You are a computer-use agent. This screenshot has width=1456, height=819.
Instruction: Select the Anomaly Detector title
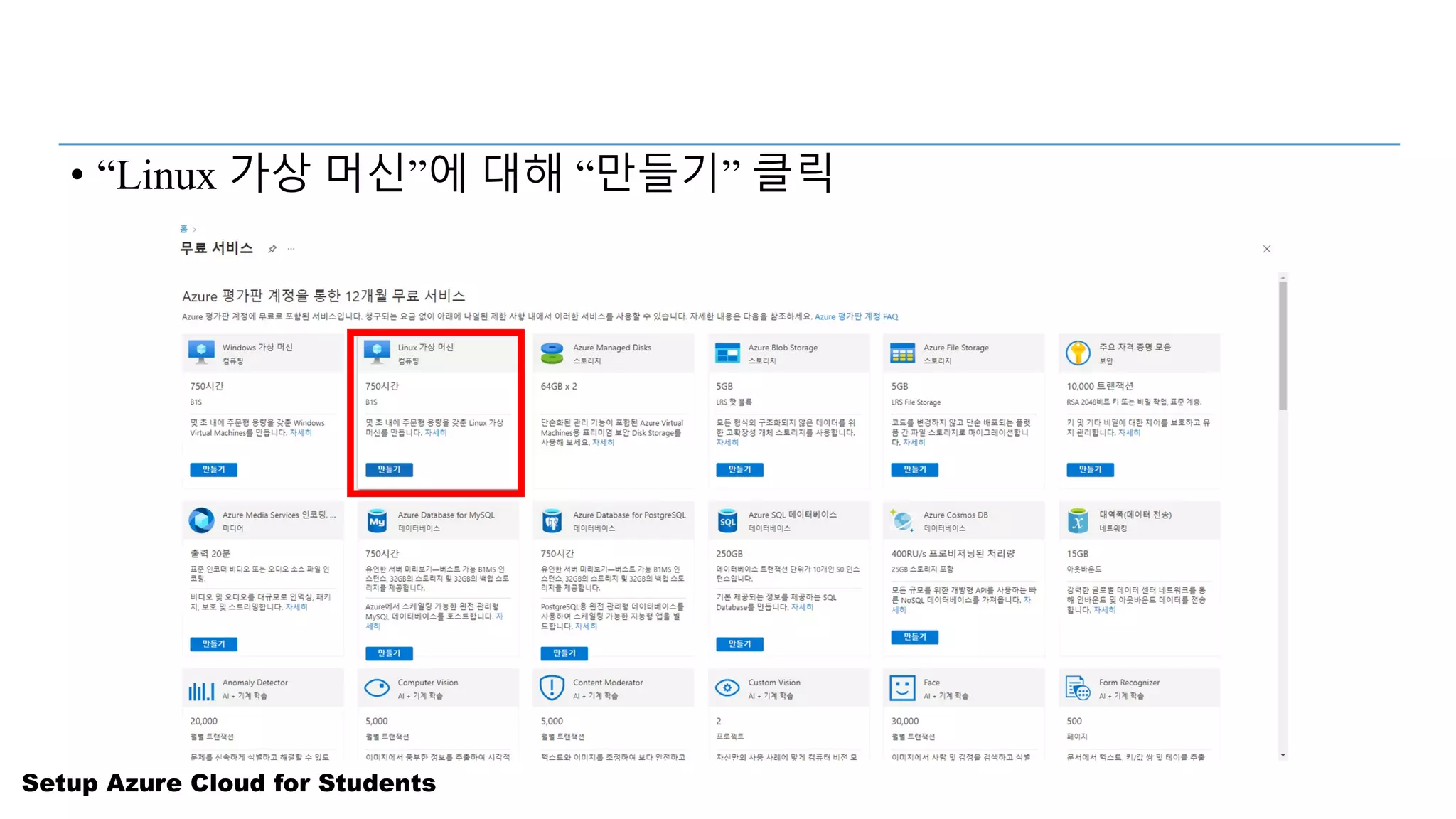(x=255, y=682)
